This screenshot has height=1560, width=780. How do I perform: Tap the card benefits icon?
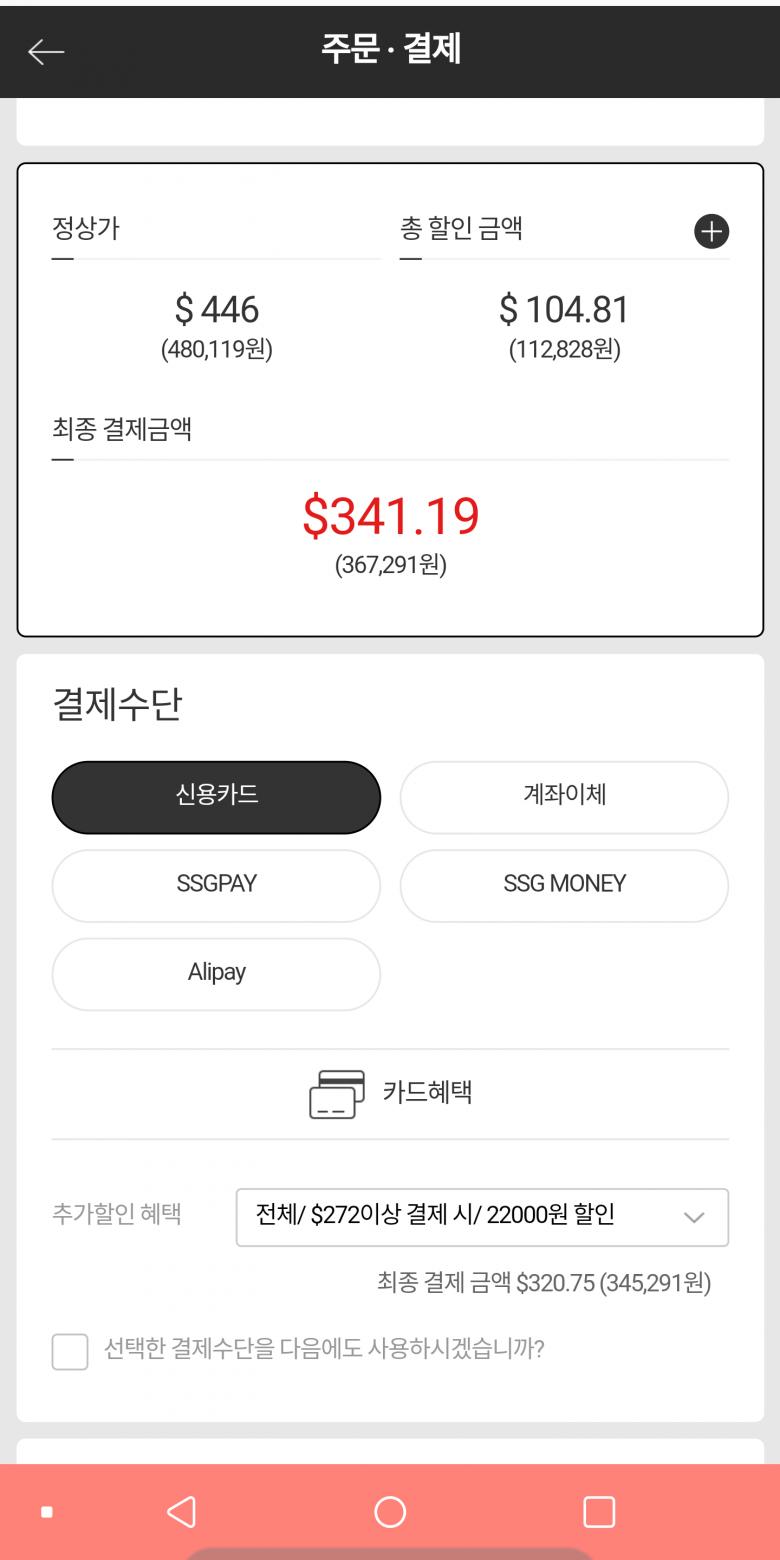pos(337,1093)
